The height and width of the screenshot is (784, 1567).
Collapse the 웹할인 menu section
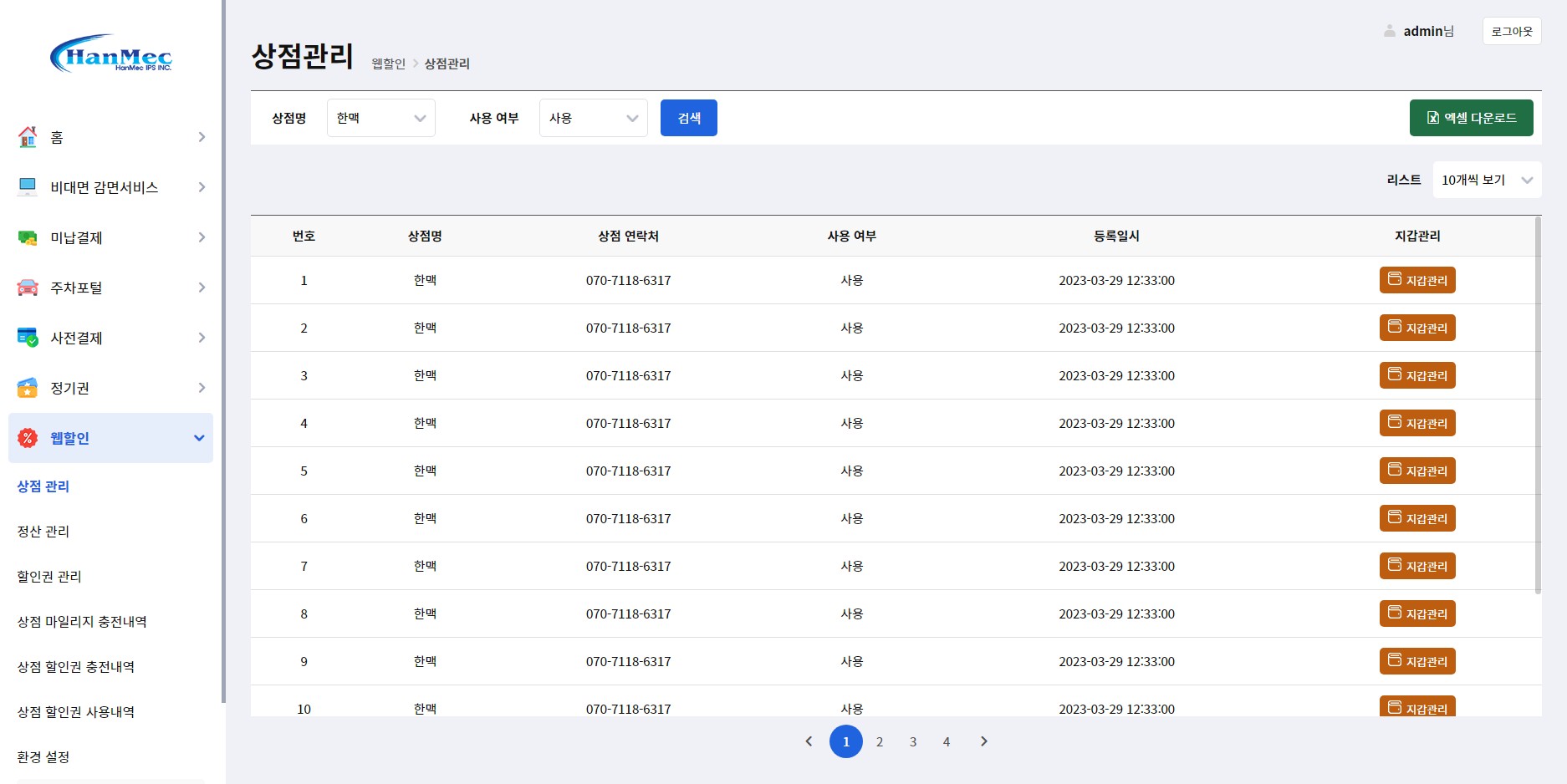198,437
